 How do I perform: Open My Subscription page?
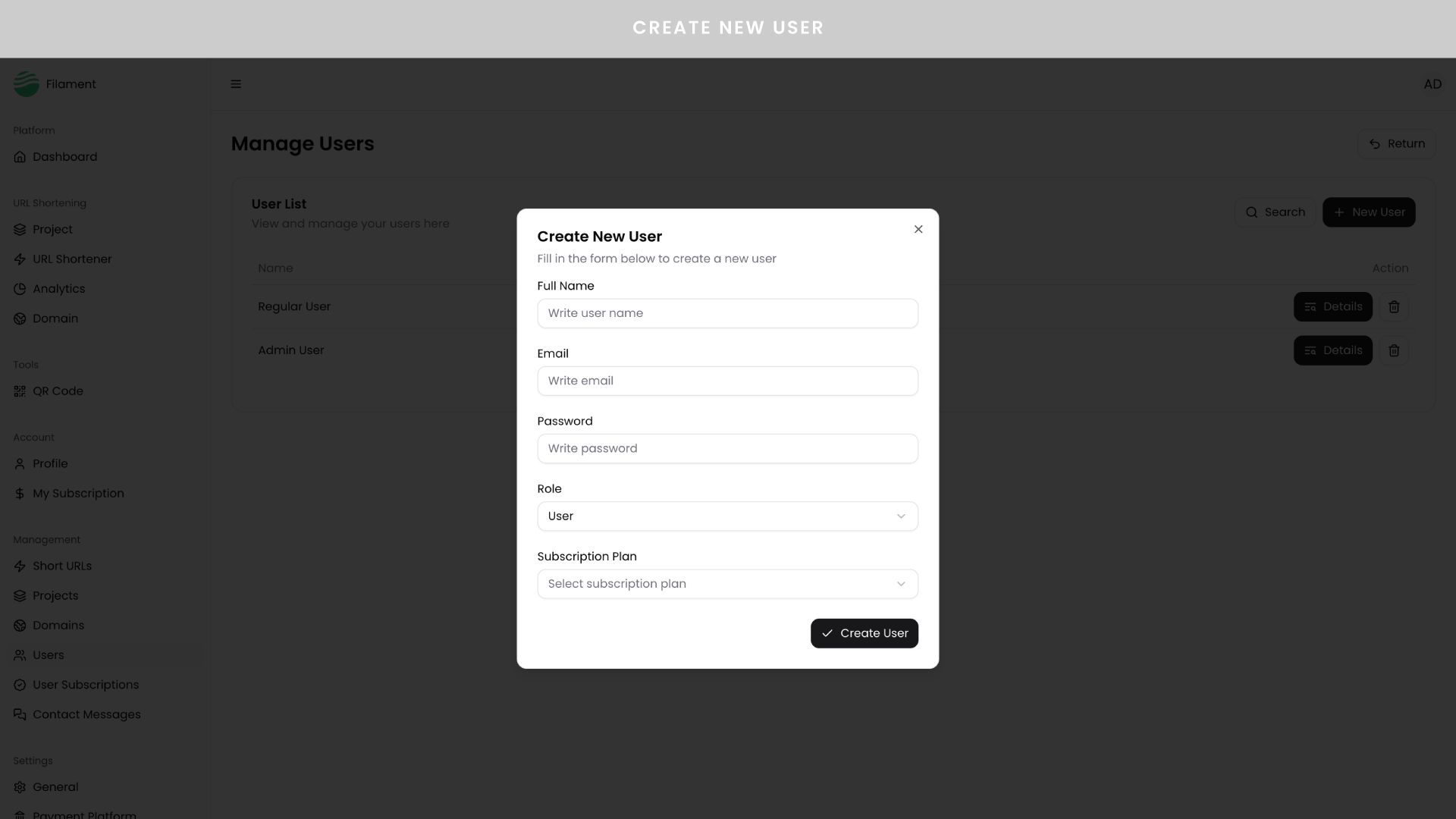(78, 494)
